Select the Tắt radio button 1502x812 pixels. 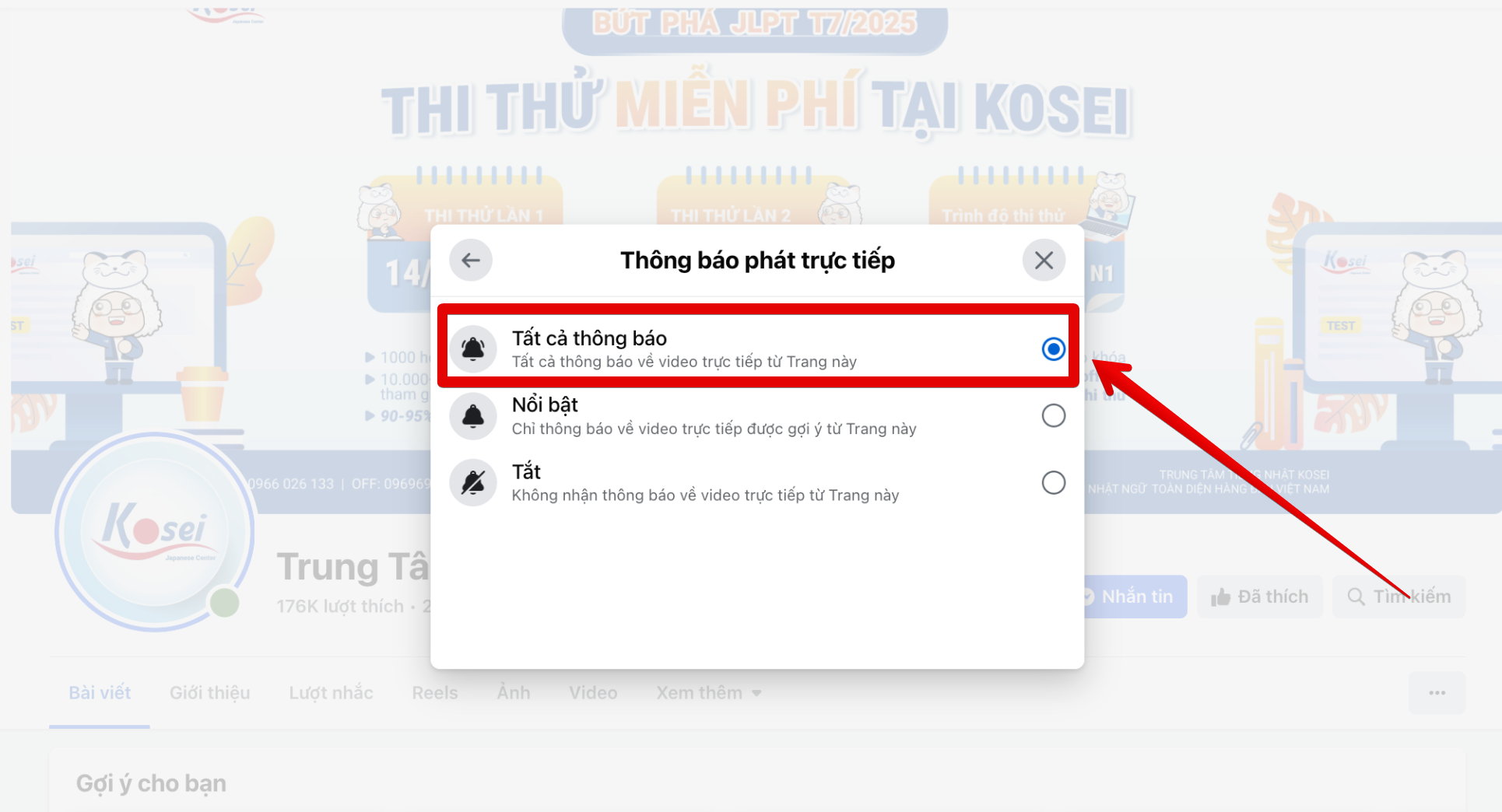click(1053, 482)
